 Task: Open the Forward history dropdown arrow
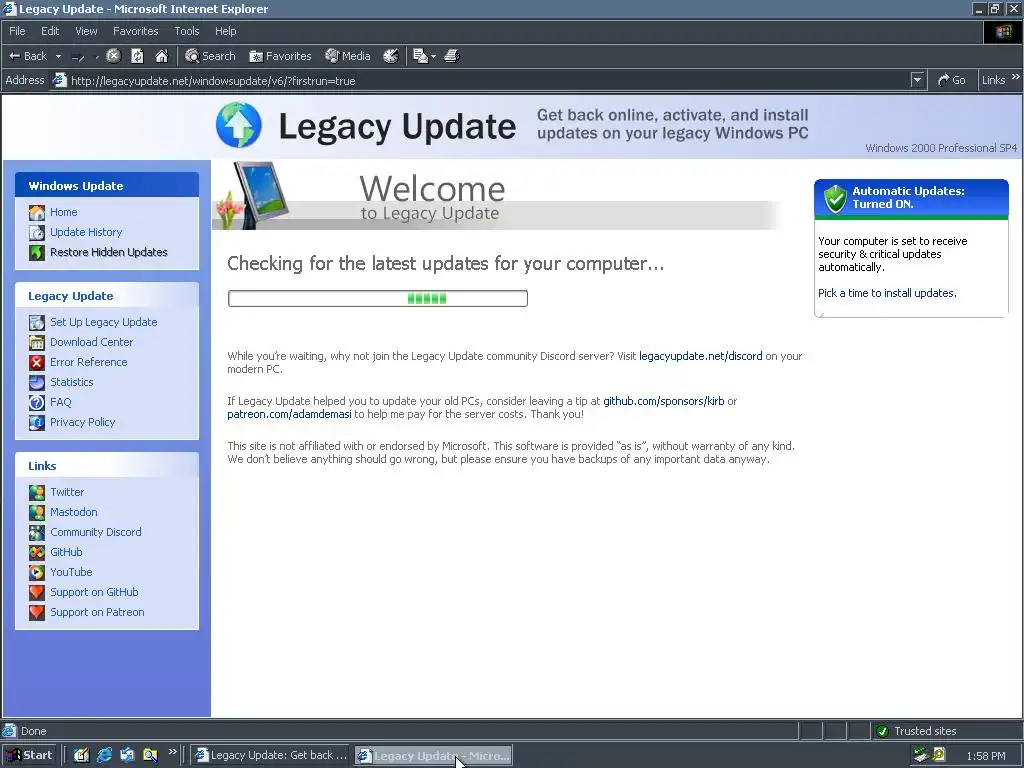tap(97, 56)
